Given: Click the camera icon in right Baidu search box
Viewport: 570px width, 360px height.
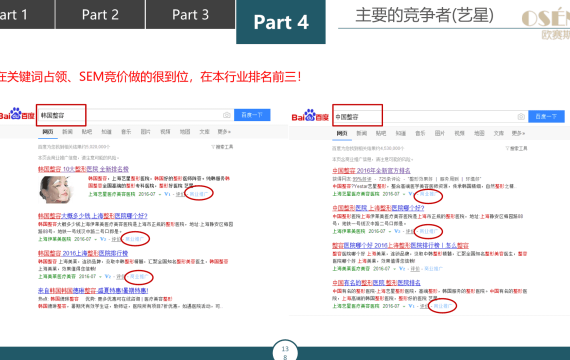Looking at the screenshot, I should pyautogui.click(x=521, y=116).
